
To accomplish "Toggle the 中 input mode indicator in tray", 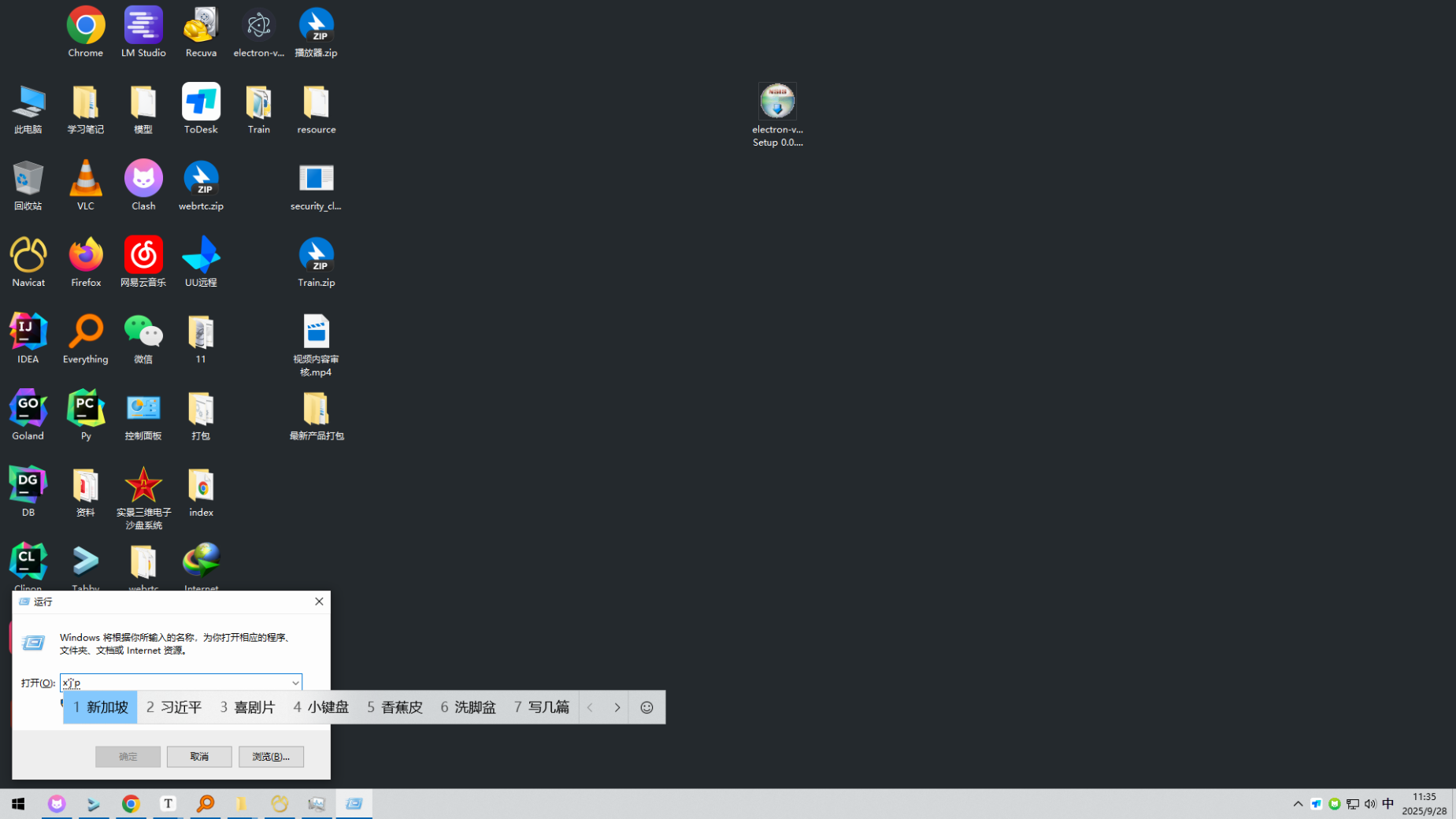I will [1387, 803].
